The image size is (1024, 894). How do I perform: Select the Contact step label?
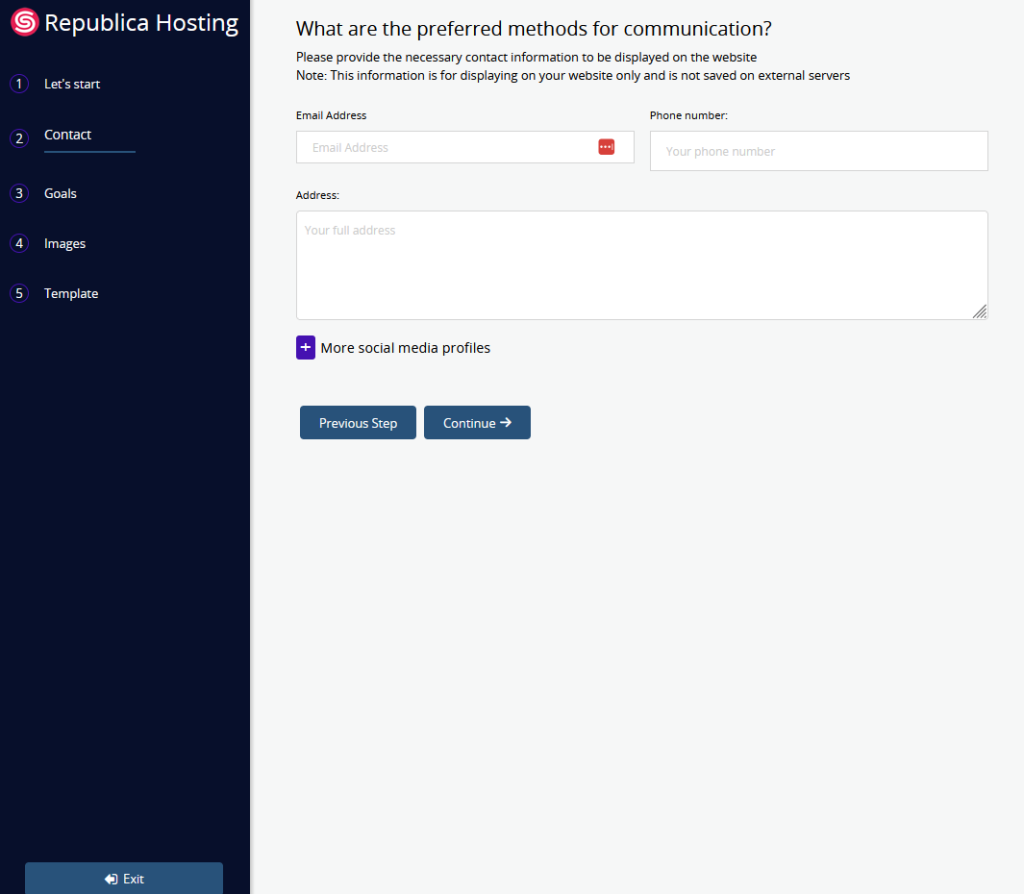click(x=68, y=135)
